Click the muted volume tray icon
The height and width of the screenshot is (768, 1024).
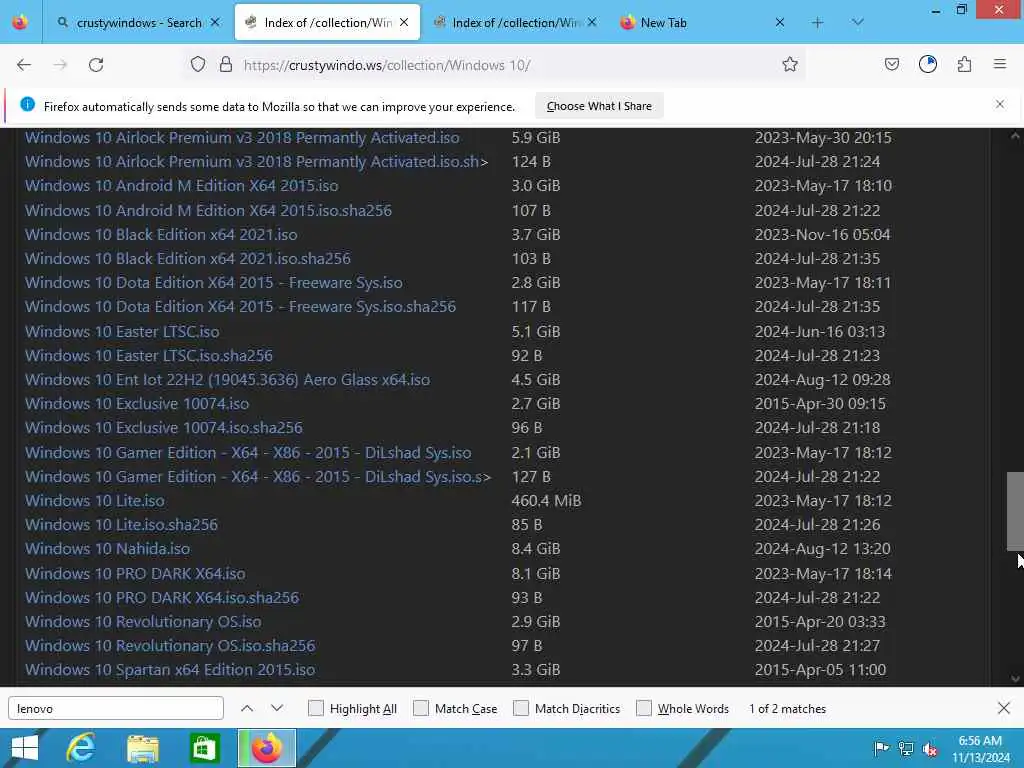tap(929, 749)
